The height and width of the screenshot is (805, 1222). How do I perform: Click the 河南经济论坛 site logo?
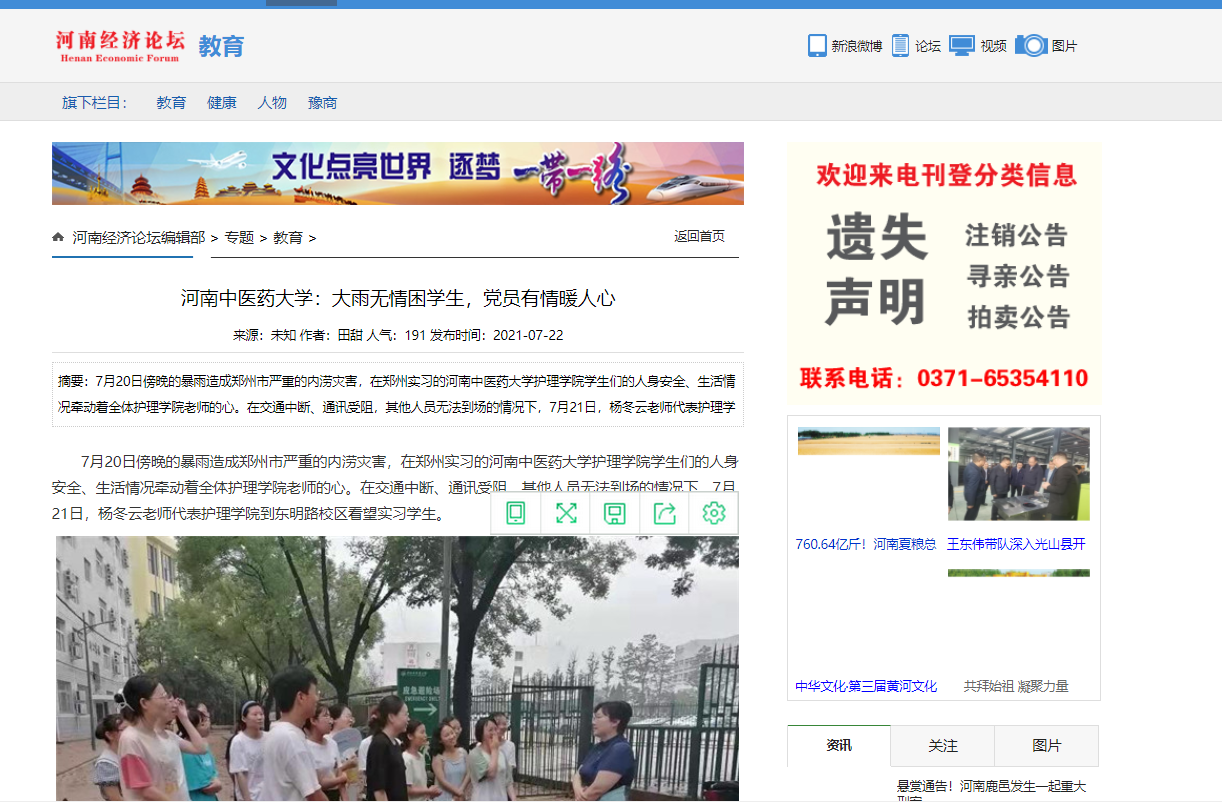click(x=120, y=45)
